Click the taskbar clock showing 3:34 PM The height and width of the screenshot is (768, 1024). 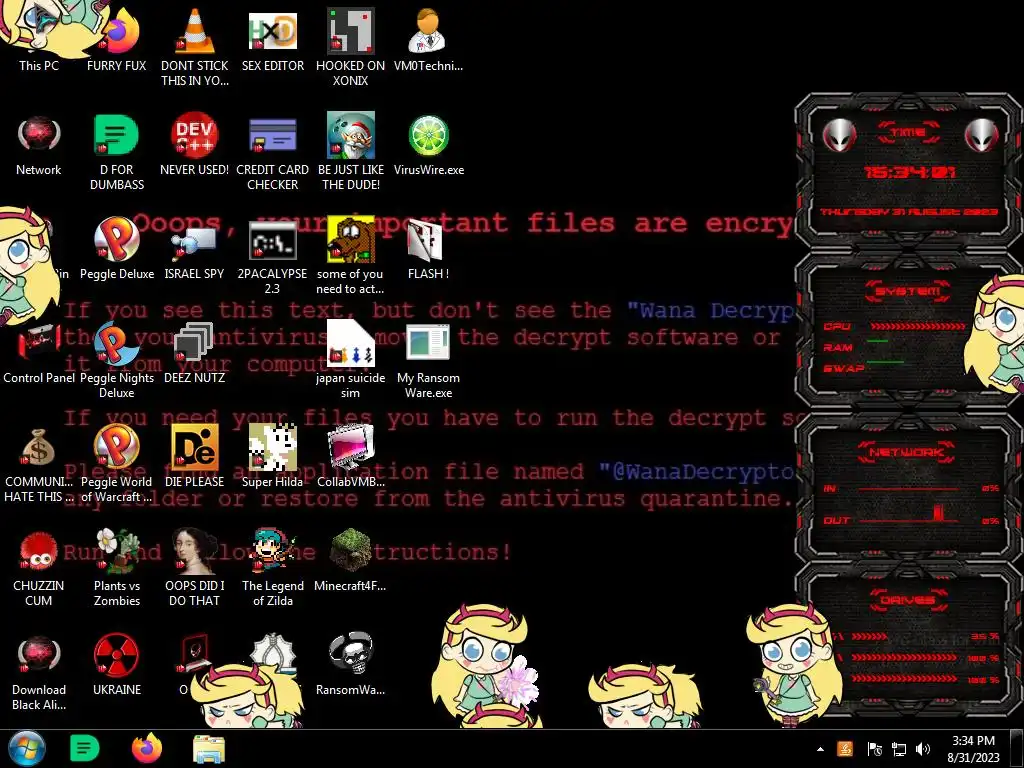click(973, 749)
